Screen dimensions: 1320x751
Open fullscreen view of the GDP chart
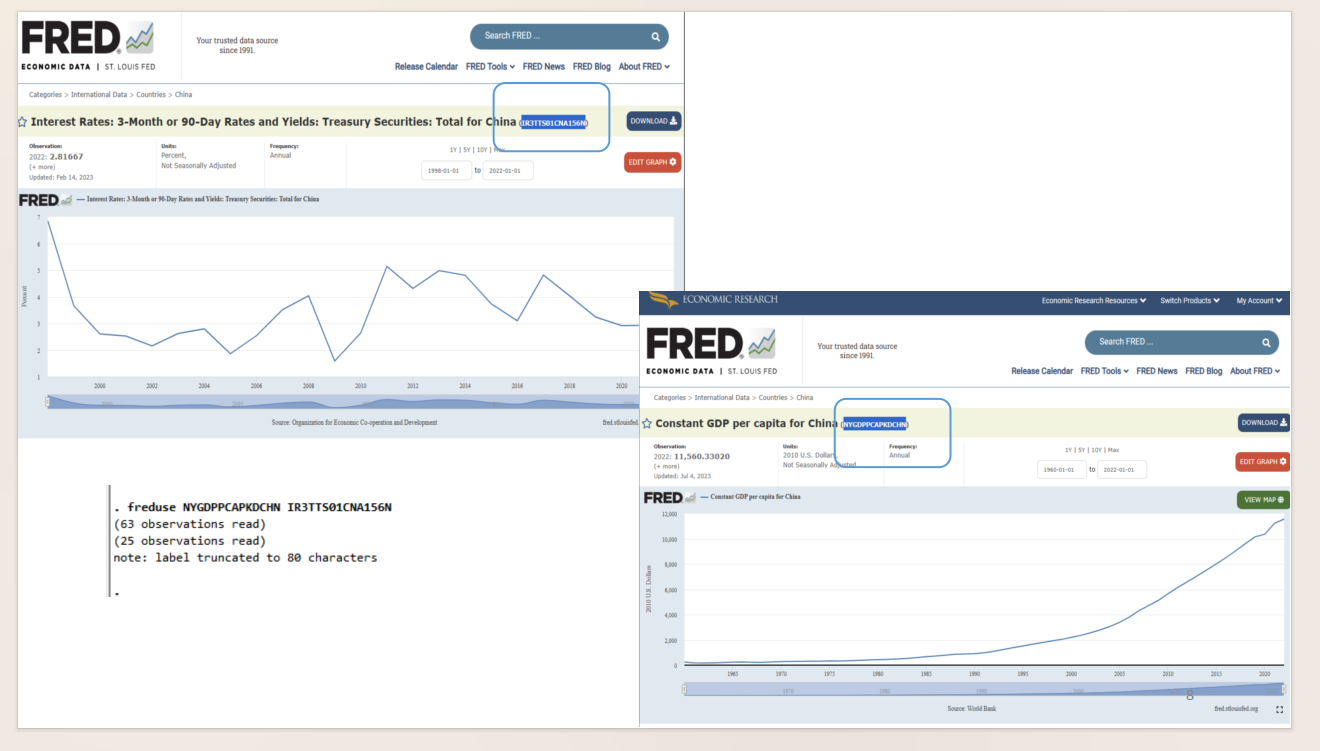(1280, 709)
